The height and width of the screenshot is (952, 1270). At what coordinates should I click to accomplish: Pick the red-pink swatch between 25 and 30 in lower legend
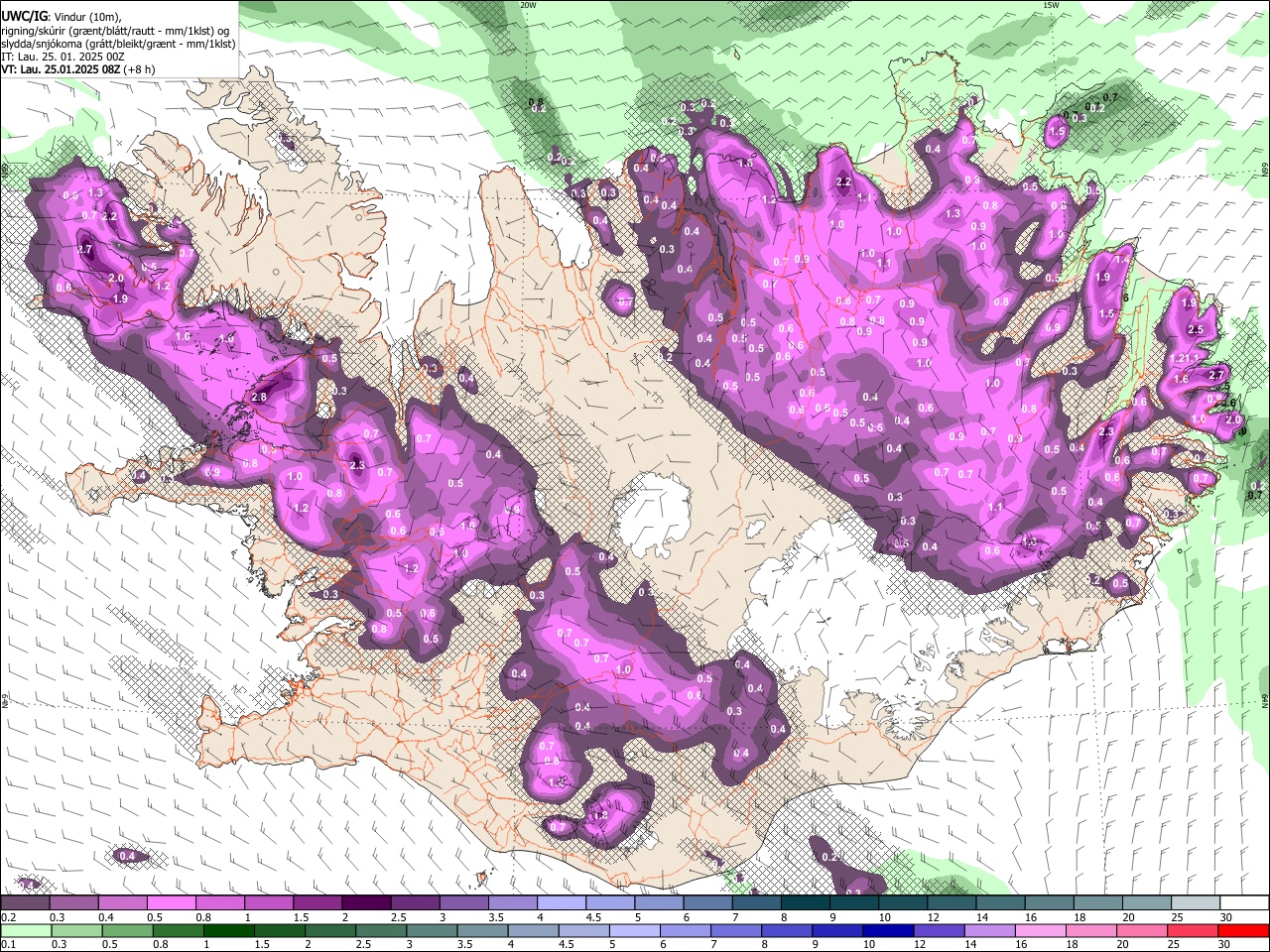point(1193,930)
